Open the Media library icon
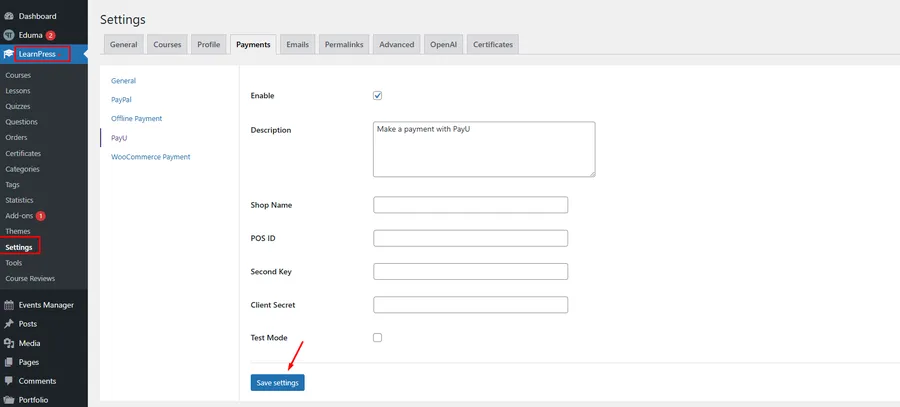This screenshot has height=407, width=900. pyautogui.click(x=9, y=343)
